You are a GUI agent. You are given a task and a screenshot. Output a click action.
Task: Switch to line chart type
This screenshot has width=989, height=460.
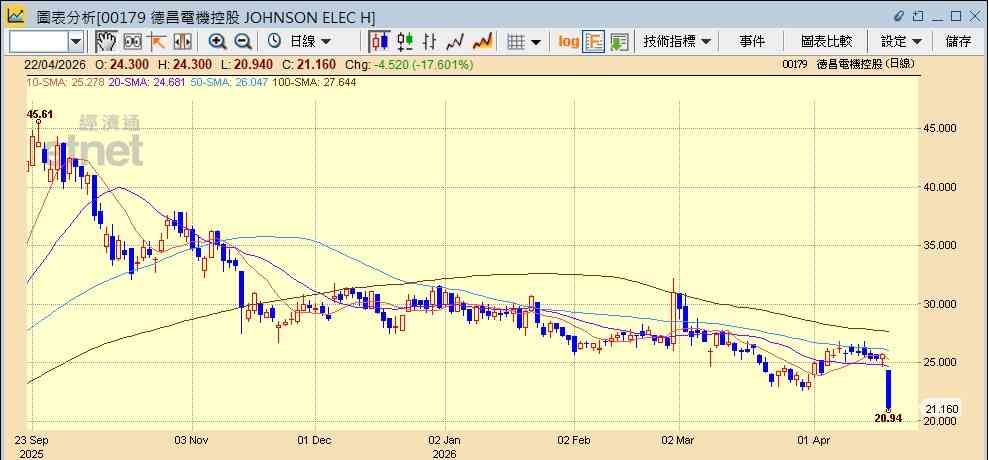pos(455,42)
